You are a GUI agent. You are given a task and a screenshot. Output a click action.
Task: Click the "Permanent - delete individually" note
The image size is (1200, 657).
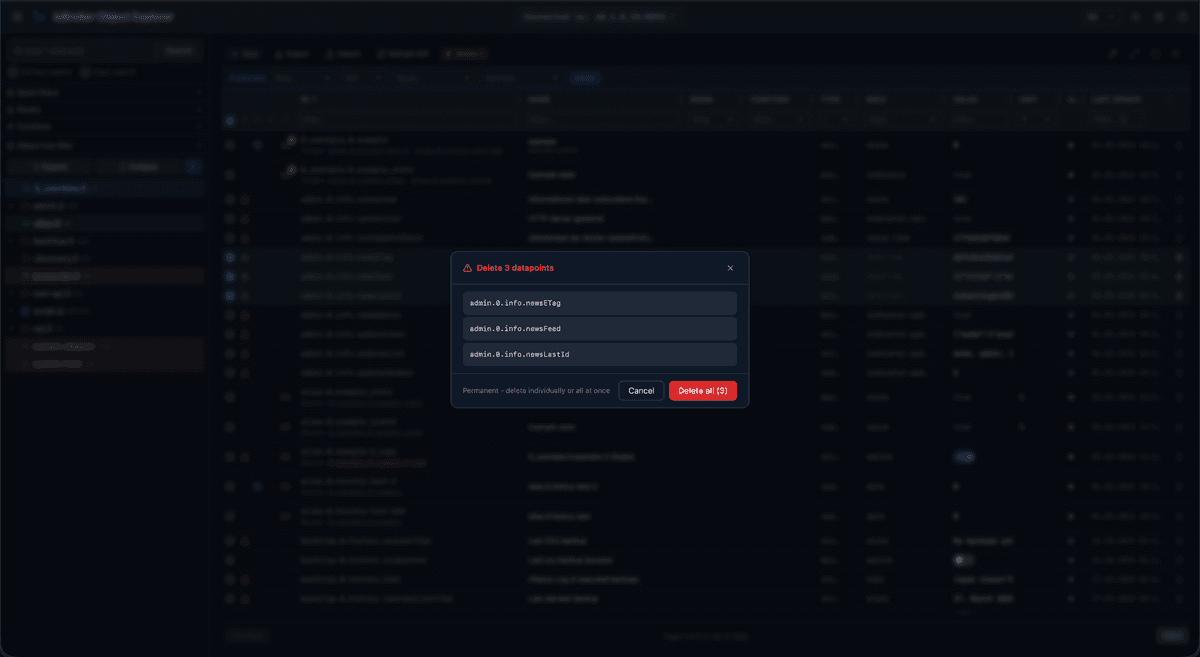[x=536, y=391]
